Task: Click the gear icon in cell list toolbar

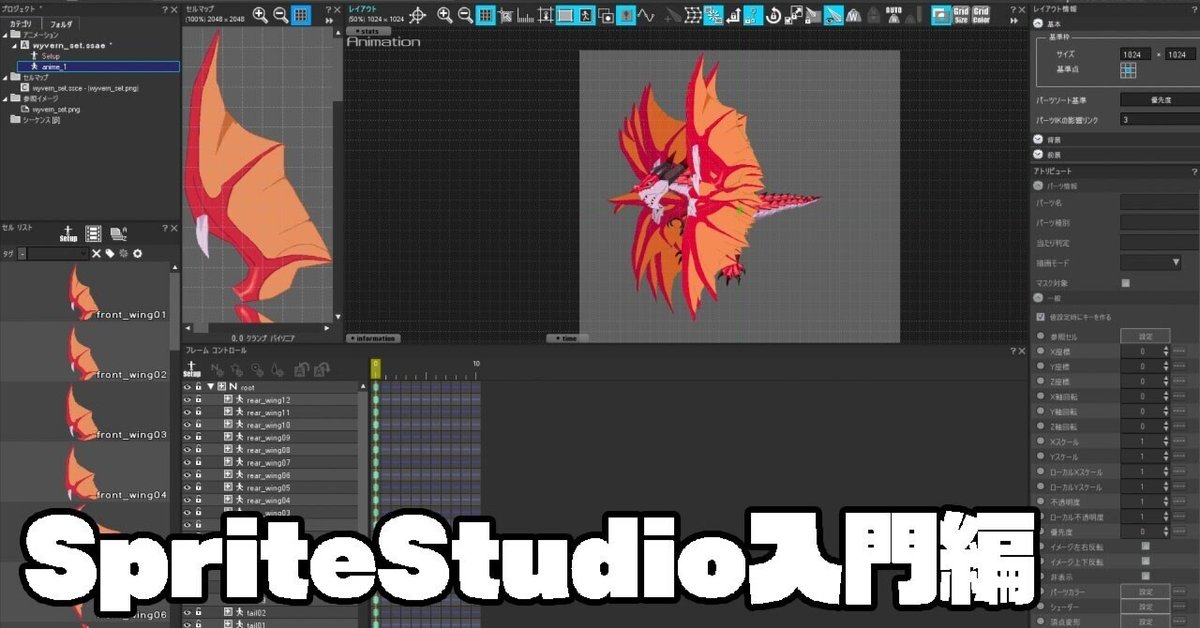Action: click(136, 254)
